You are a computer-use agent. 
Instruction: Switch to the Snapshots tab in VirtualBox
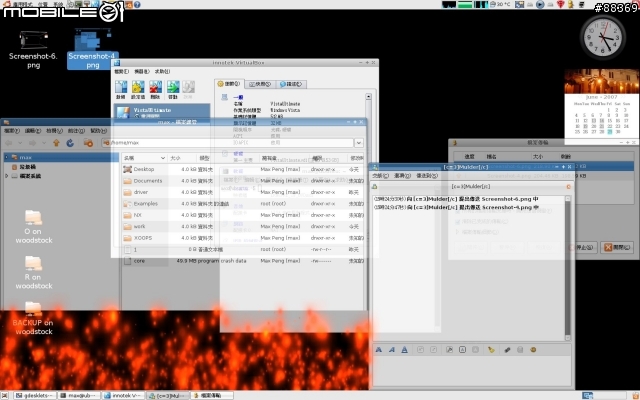(260, 84)
